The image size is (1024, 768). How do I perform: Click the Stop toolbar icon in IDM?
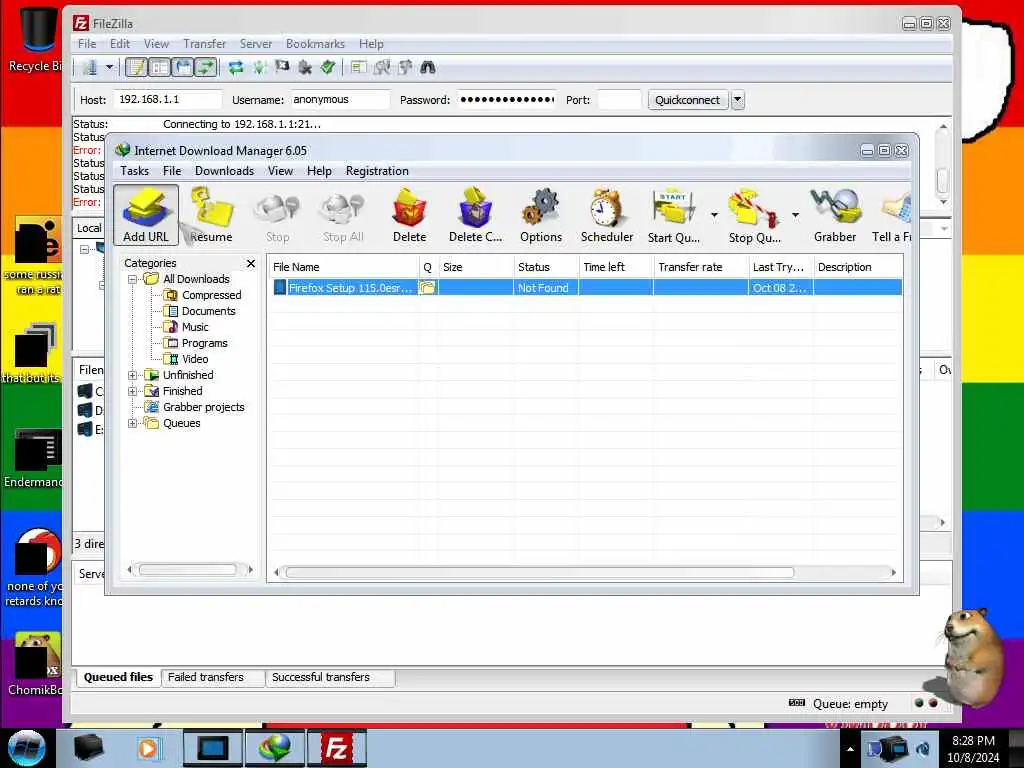(278, 215)
